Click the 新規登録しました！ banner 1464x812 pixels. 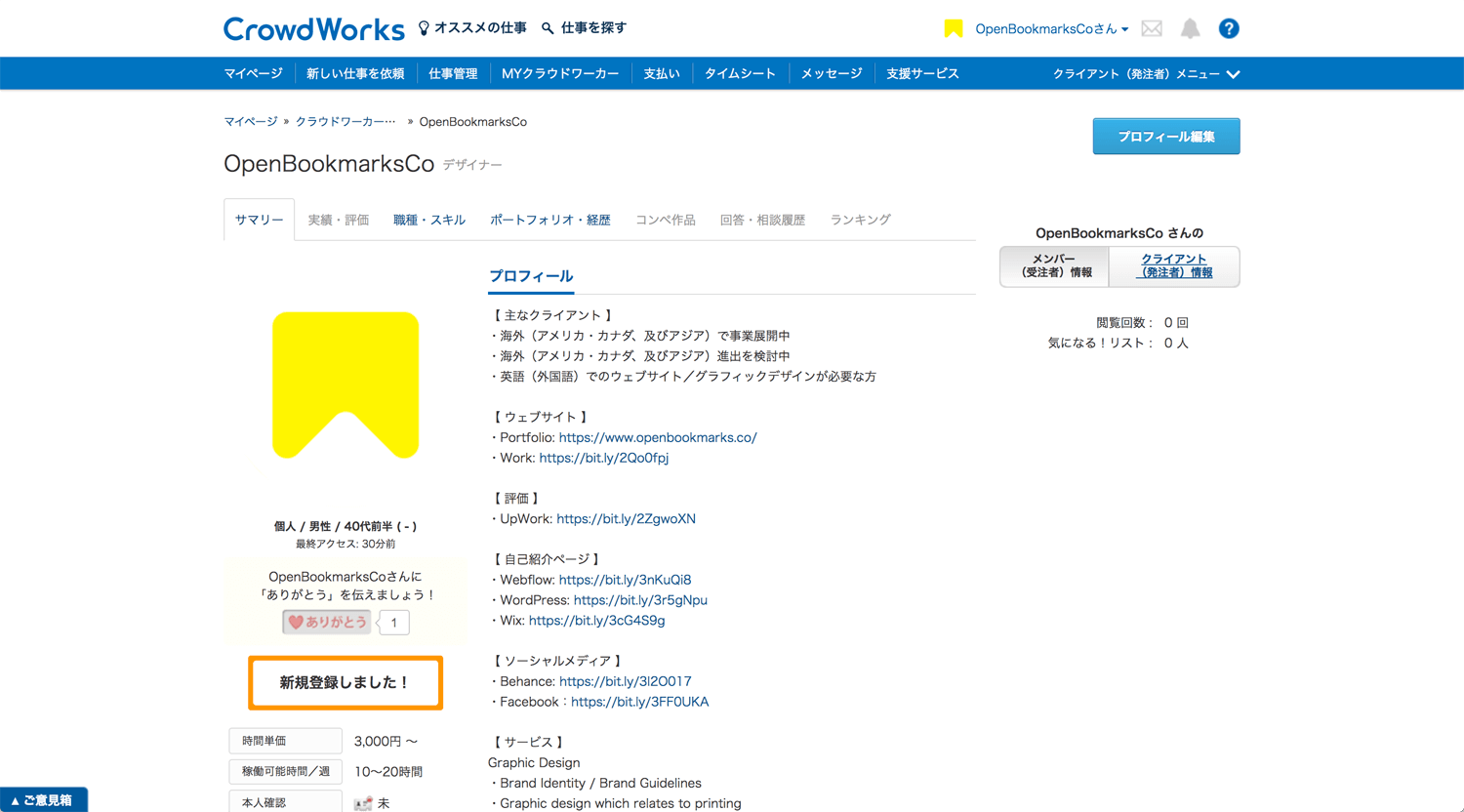(x=346, y=682)
